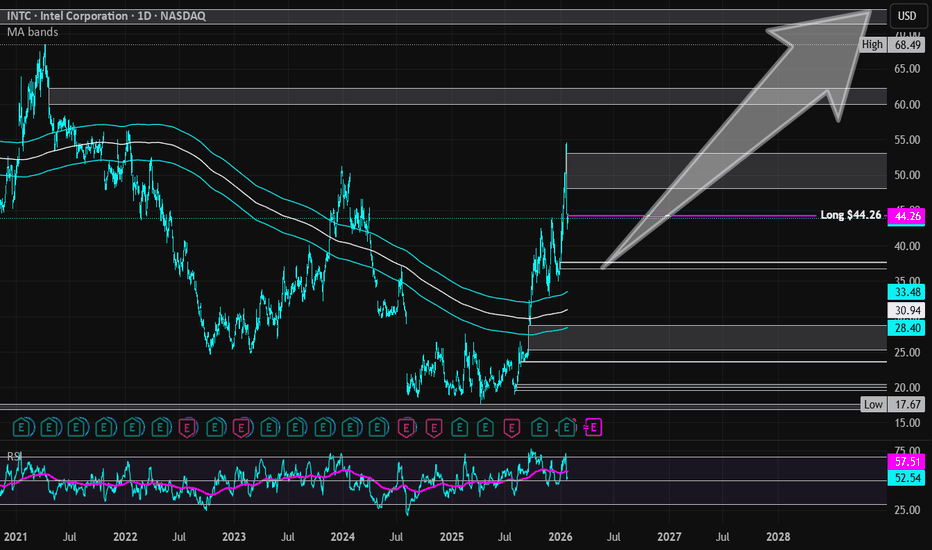Image resolution: width=932 pixels, height=550 pixels.
Task: Click the rightmost filled pink earnings marker
Action: pyautogui.click(x=592, y=428)
